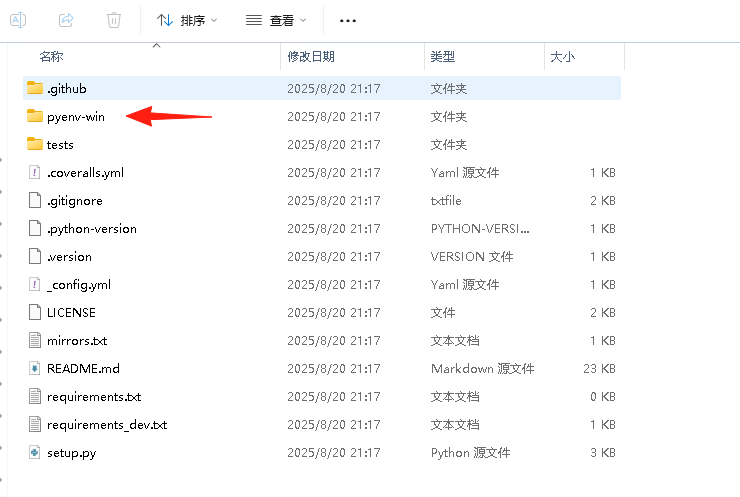This screenshot has width=740, height=497.
Task: Click the .gitignore file icon
Action: click(x=35, y=200)
